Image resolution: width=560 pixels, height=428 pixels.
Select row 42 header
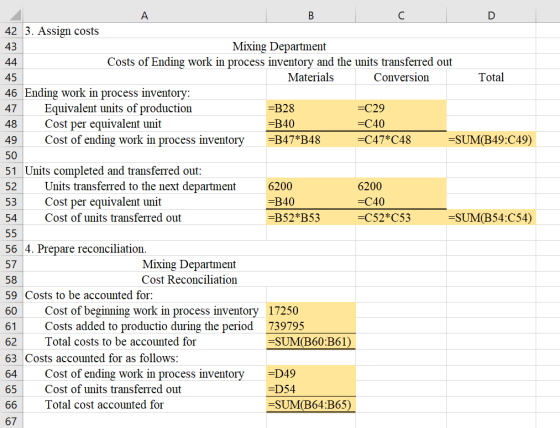[11, 31]
